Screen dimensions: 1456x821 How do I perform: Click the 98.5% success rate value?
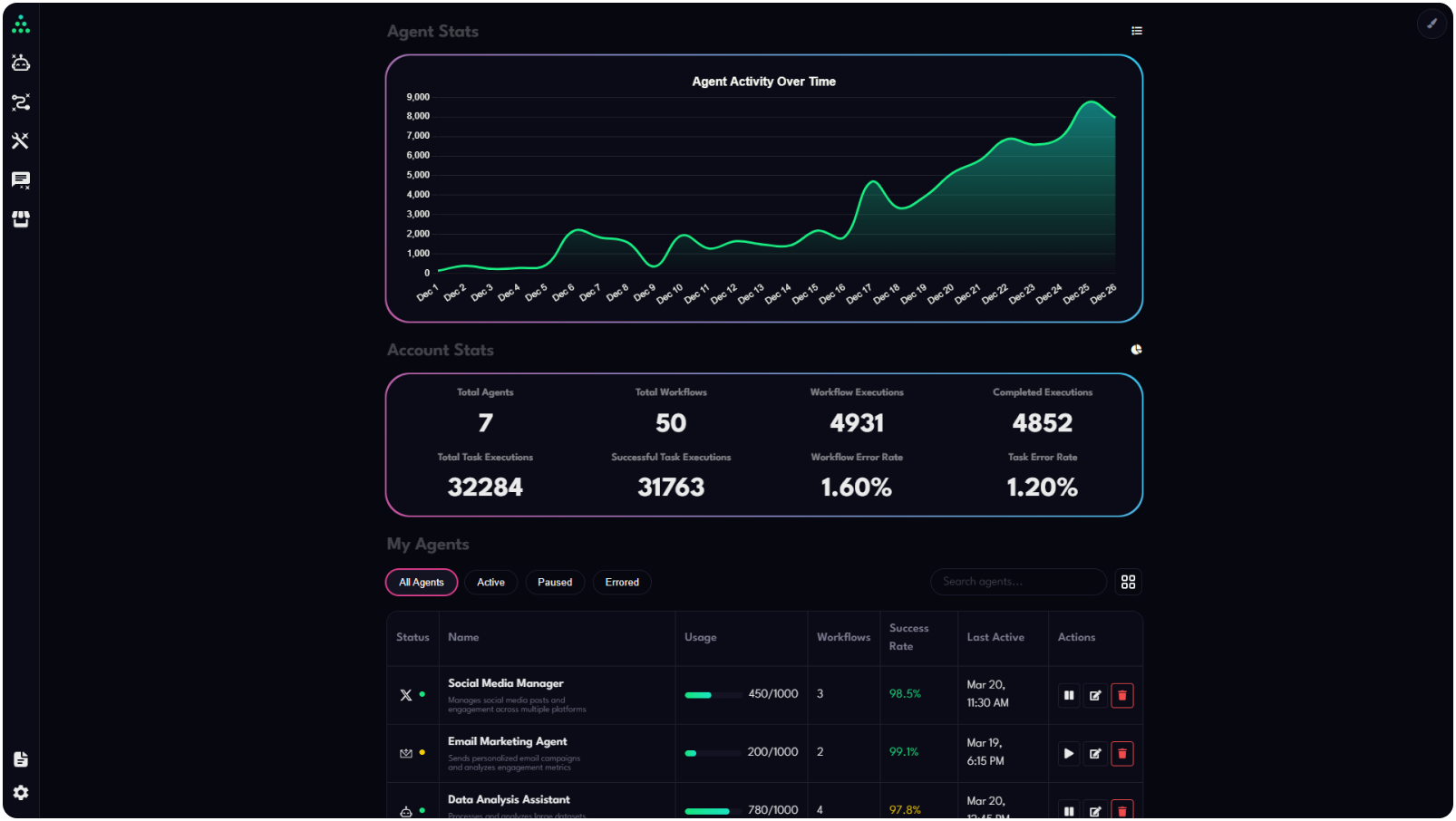tap(905, 694)
